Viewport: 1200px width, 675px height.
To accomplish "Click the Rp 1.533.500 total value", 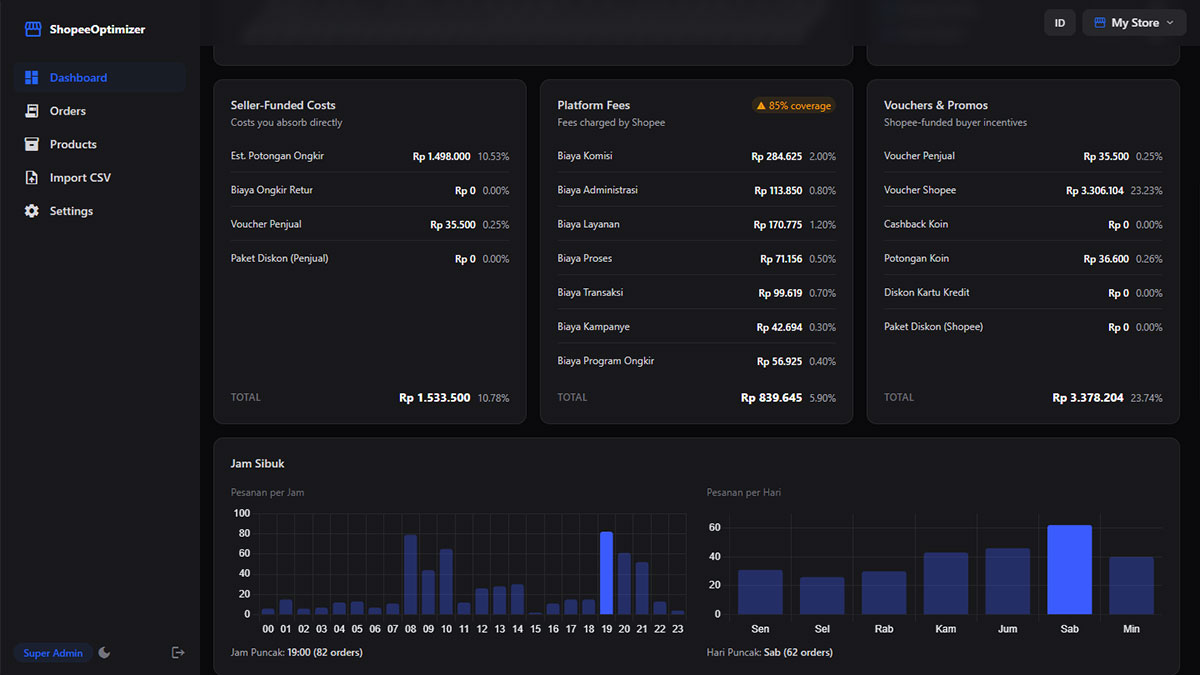I will coord(434,398).
